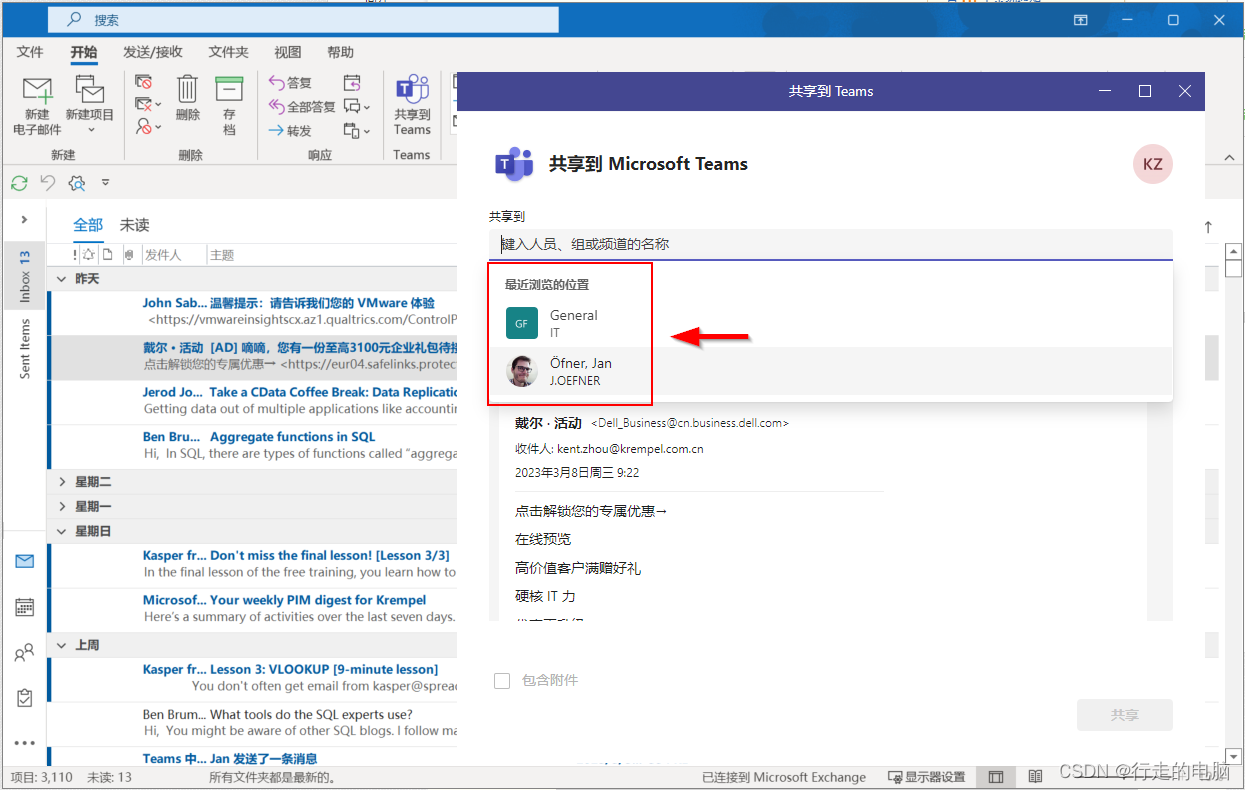Viewport: 1245px width, 790px height.
Task: Show the Unread (未读) message filter
Action: tap(134, 225)
